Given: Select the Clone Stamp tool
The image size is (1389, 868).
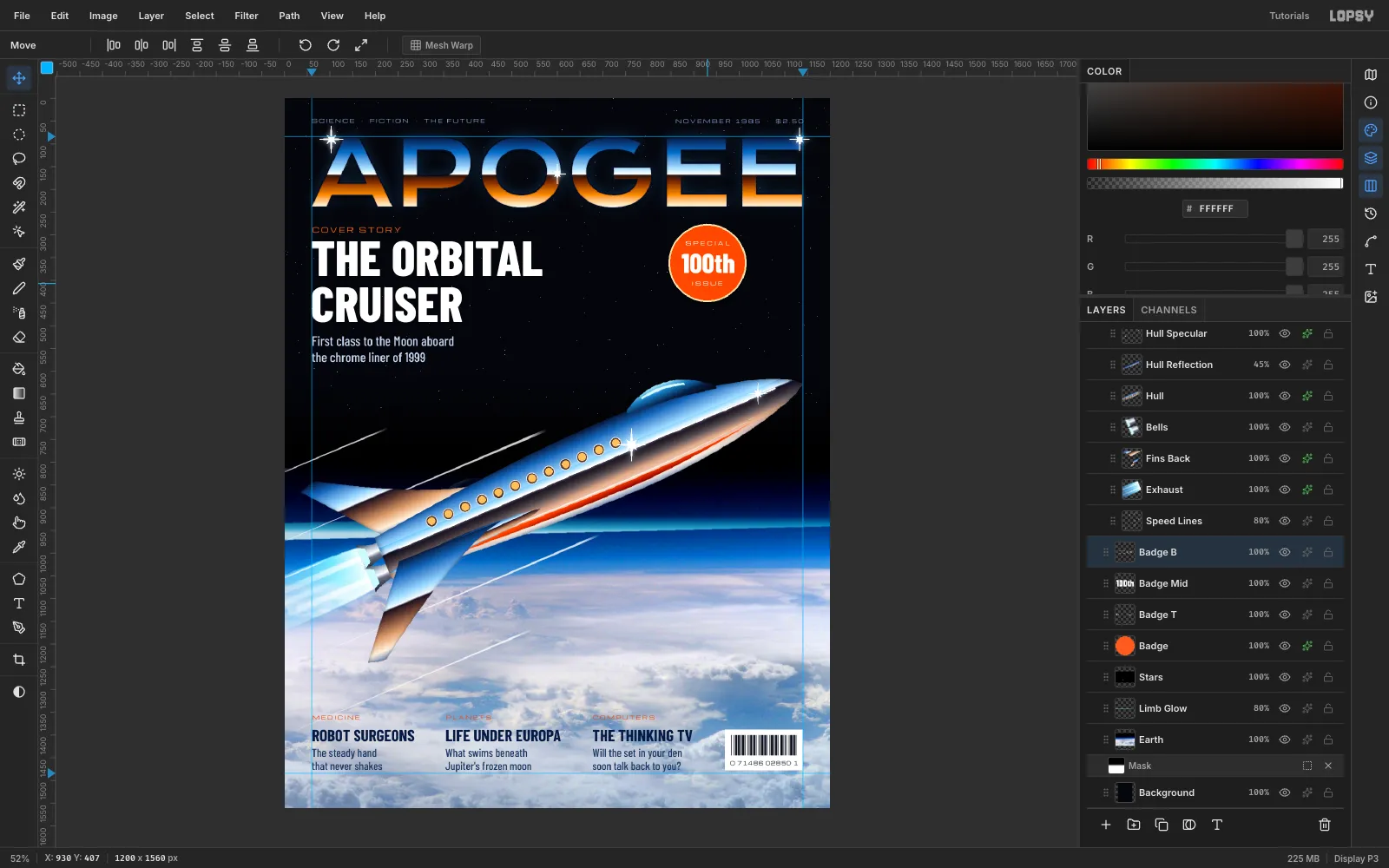Looking at the screenshot, I should tap(19, 418).
